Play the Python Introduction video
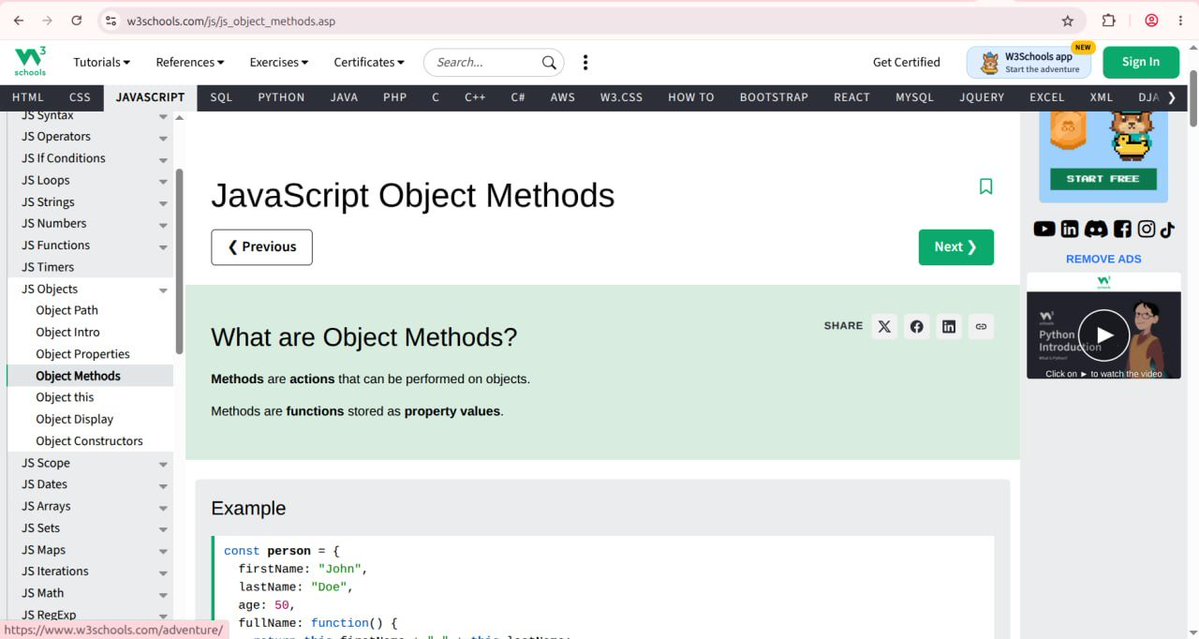The height and width of the screenshot is (639, 1199). (1103, 335)
